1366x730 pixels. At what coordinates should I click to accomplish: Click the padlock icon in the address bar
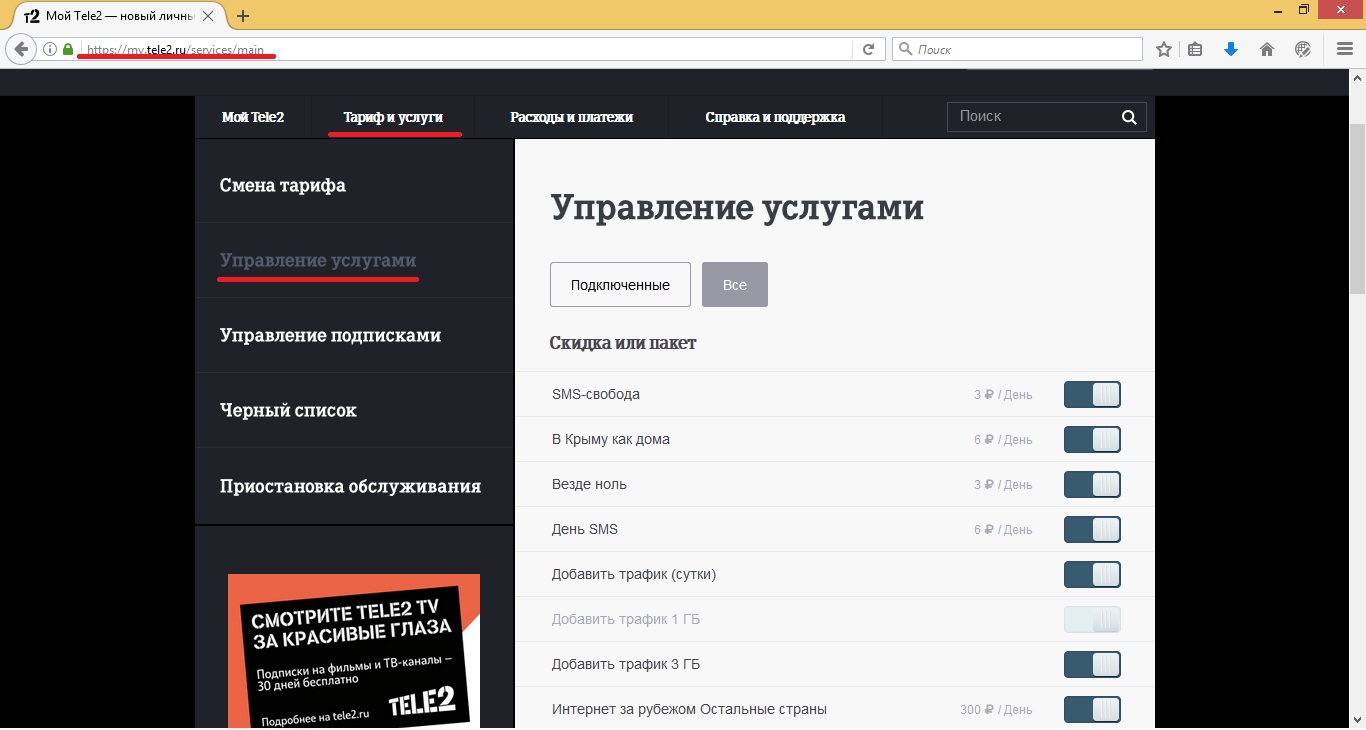[66, 47]
